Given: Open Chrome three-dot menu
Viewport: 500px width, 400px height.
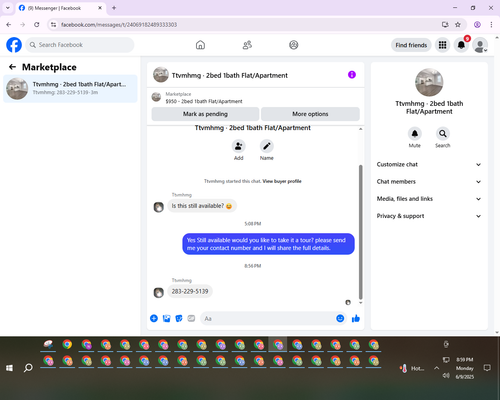Looking at the screenshot, I should 491,25.
